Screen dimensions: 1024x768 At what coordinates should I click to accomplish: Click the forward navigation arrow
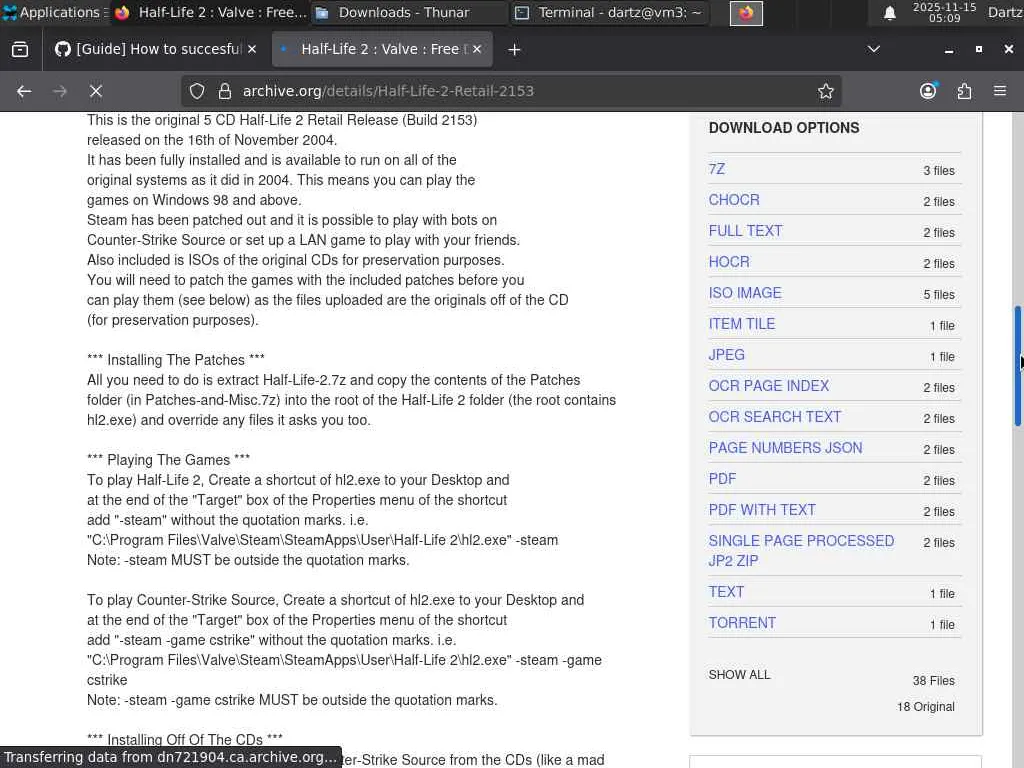tap(60, 91)
